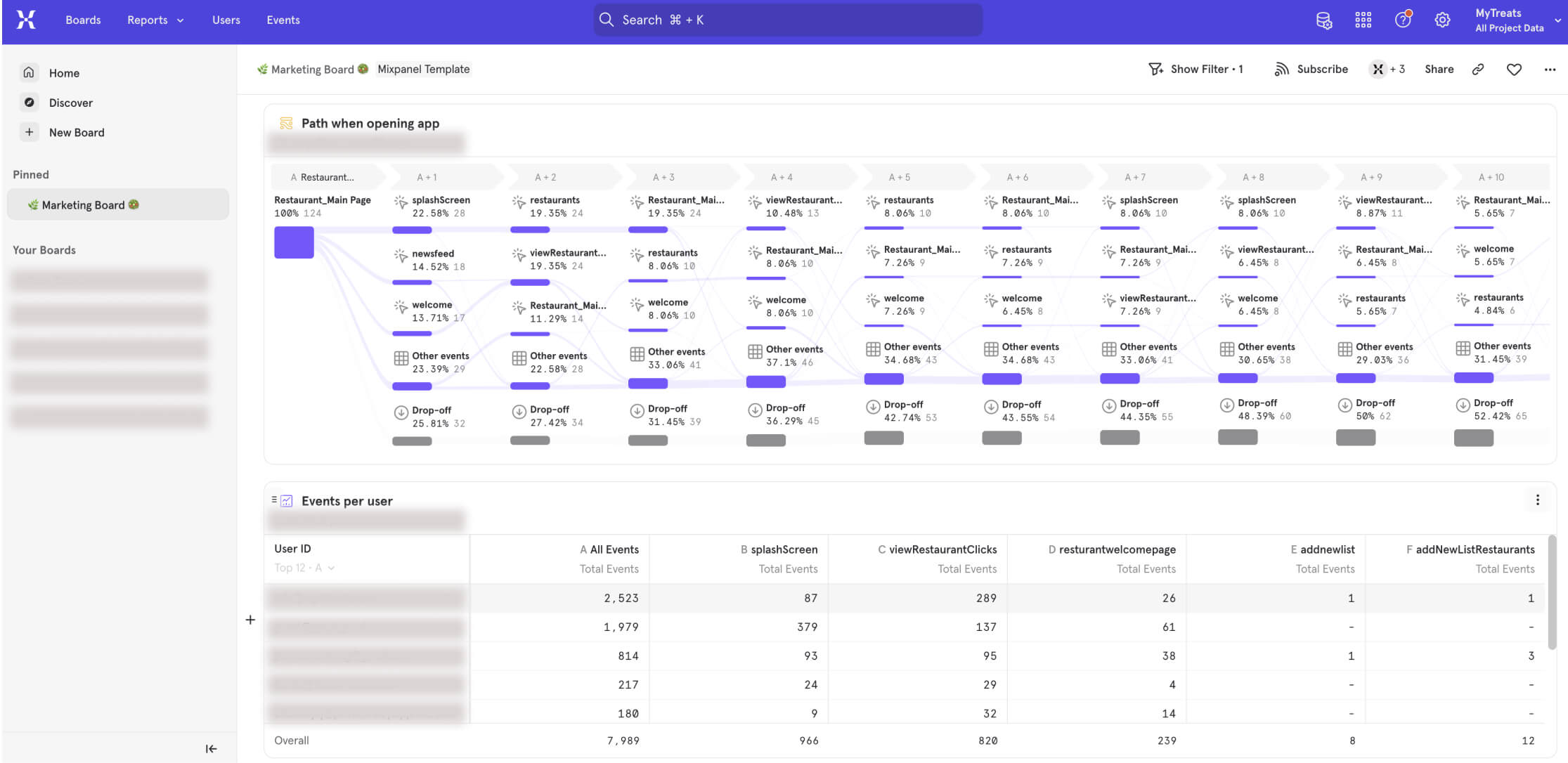Open the applications grid icon
The height and width of the screenshot is (763, 1568).
point(1363,20)
